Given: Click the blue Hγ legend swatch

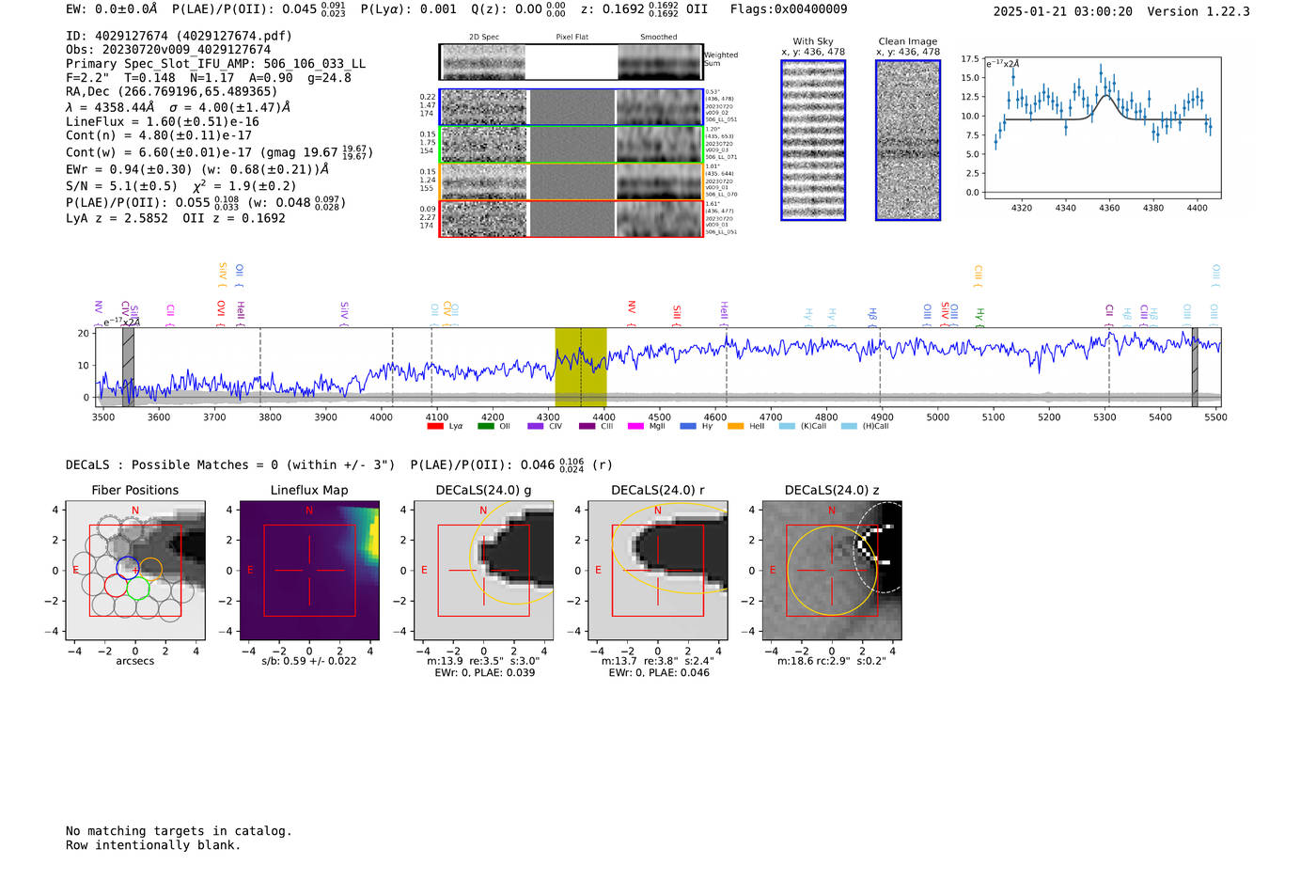Looking at the screenshot, I should tap(688, 426).
